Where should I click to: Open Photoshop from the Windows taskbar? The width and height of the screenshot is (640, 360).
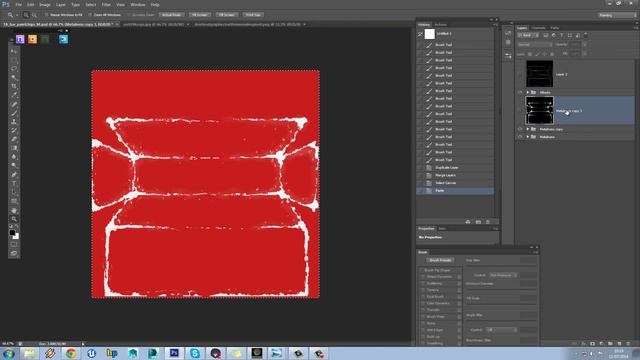174,353
